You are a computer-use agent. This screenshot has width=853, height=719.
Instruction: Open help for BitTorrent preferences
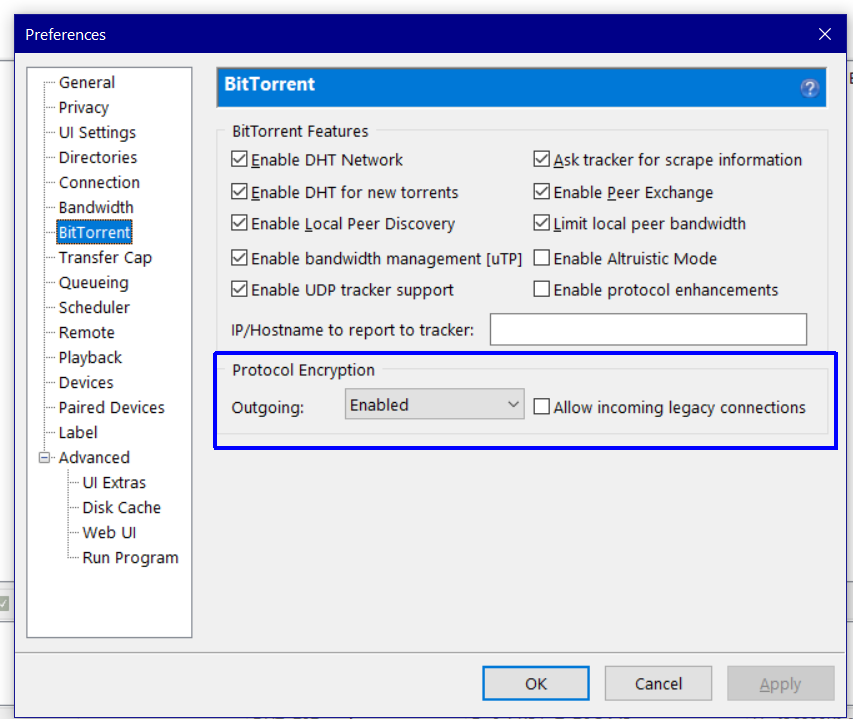809,88
